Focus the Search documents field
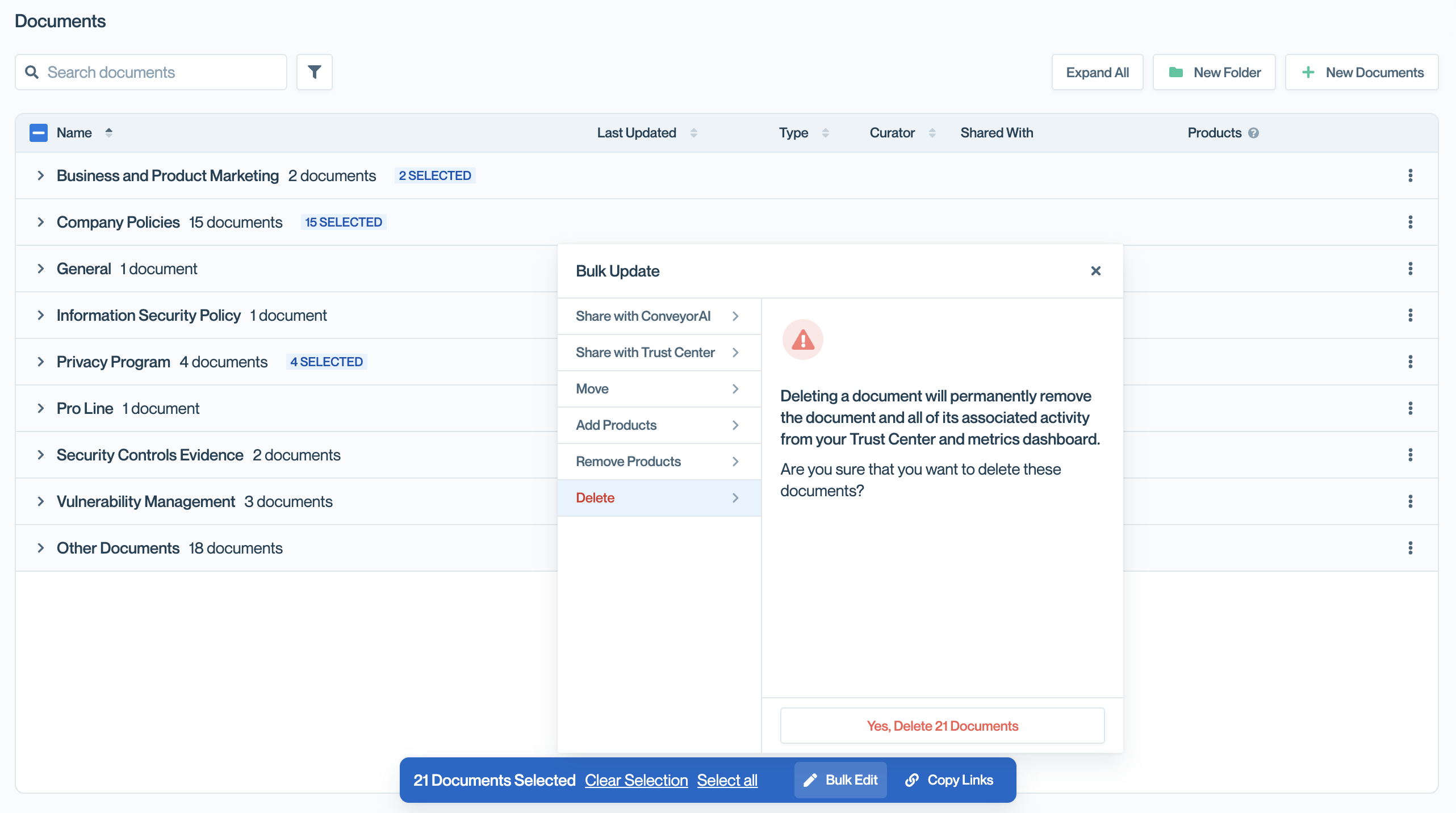The height and width of the screenshot is (813, 1456). coord(151,72)
